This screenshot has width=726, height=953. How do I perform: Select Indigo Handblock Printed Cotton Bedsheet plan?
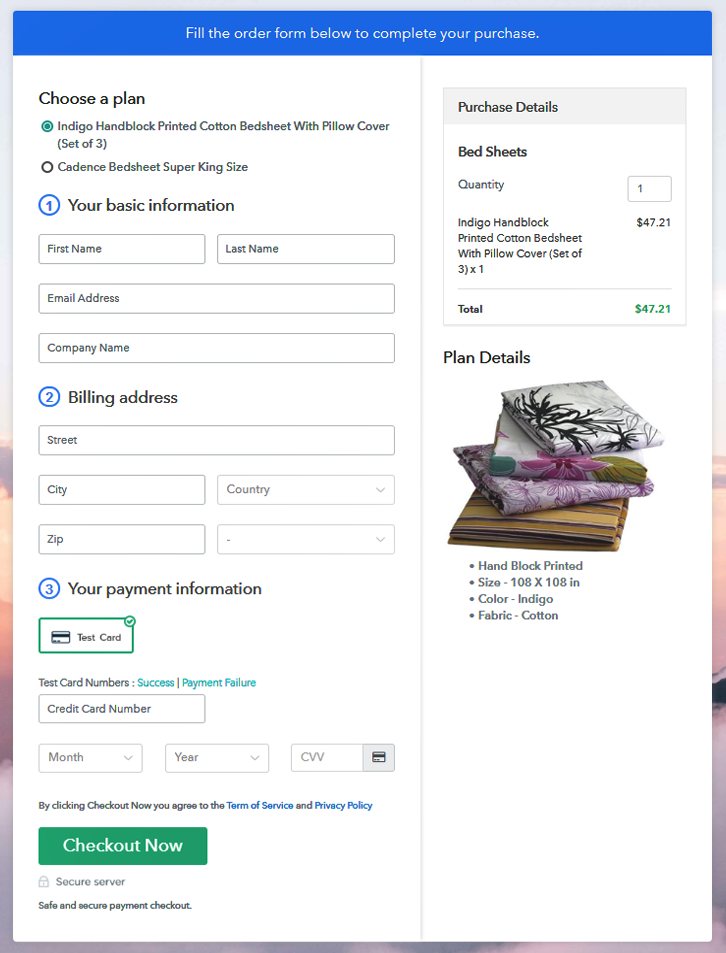[x=47, y=127]
